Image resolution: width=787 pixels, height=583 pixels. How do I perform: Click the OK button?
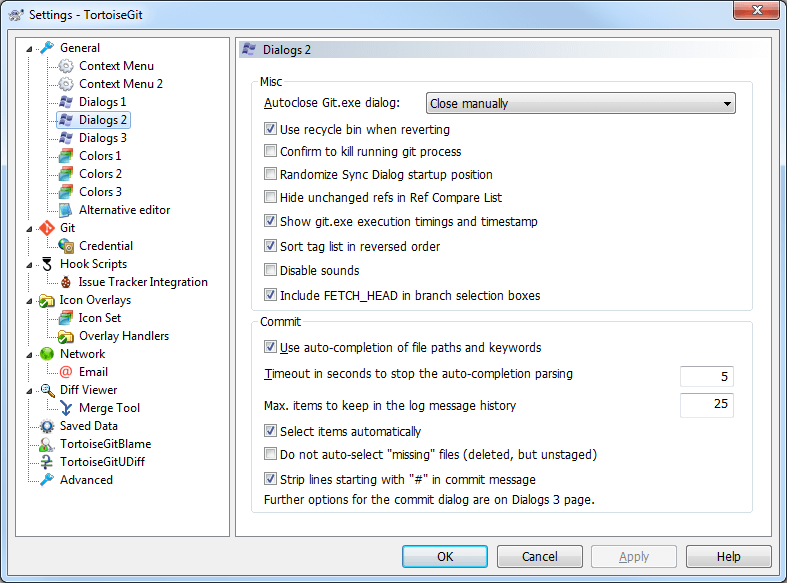pyautogui.click(x=445, y=556)
